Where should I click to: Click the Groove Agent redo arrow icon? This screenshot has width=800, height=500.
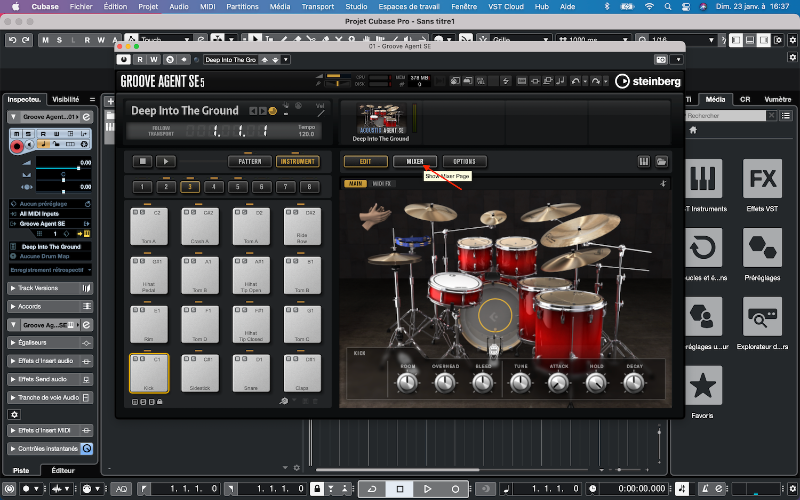[x=595, y=81]
